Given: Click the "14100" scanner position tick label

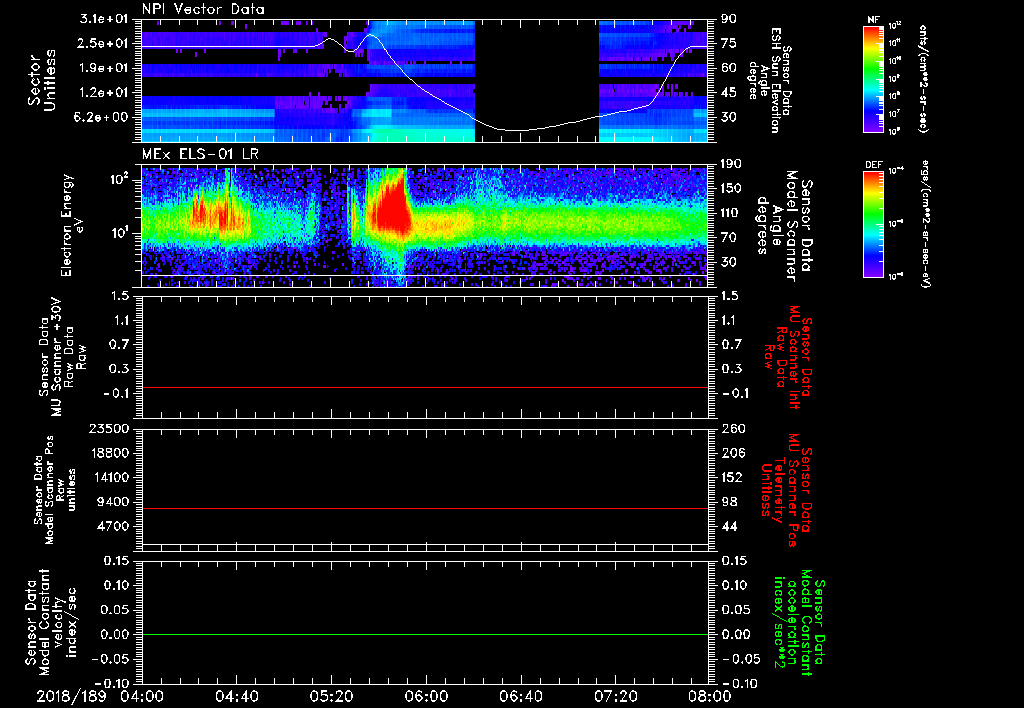Looking at the screenshot, I should coord(110,478).
